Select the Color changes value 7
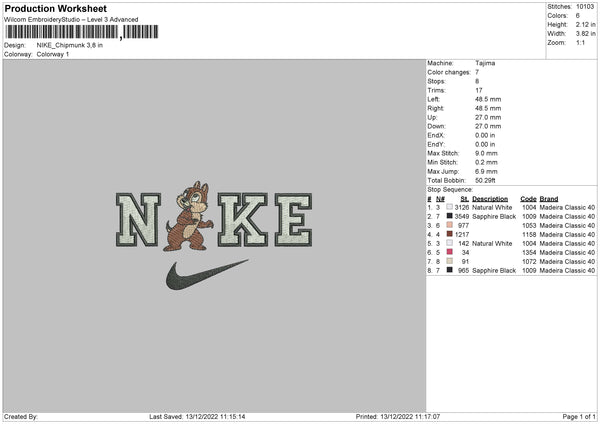Image resolution: width=600 pixels, height=424 pixels. coord(477,72)
